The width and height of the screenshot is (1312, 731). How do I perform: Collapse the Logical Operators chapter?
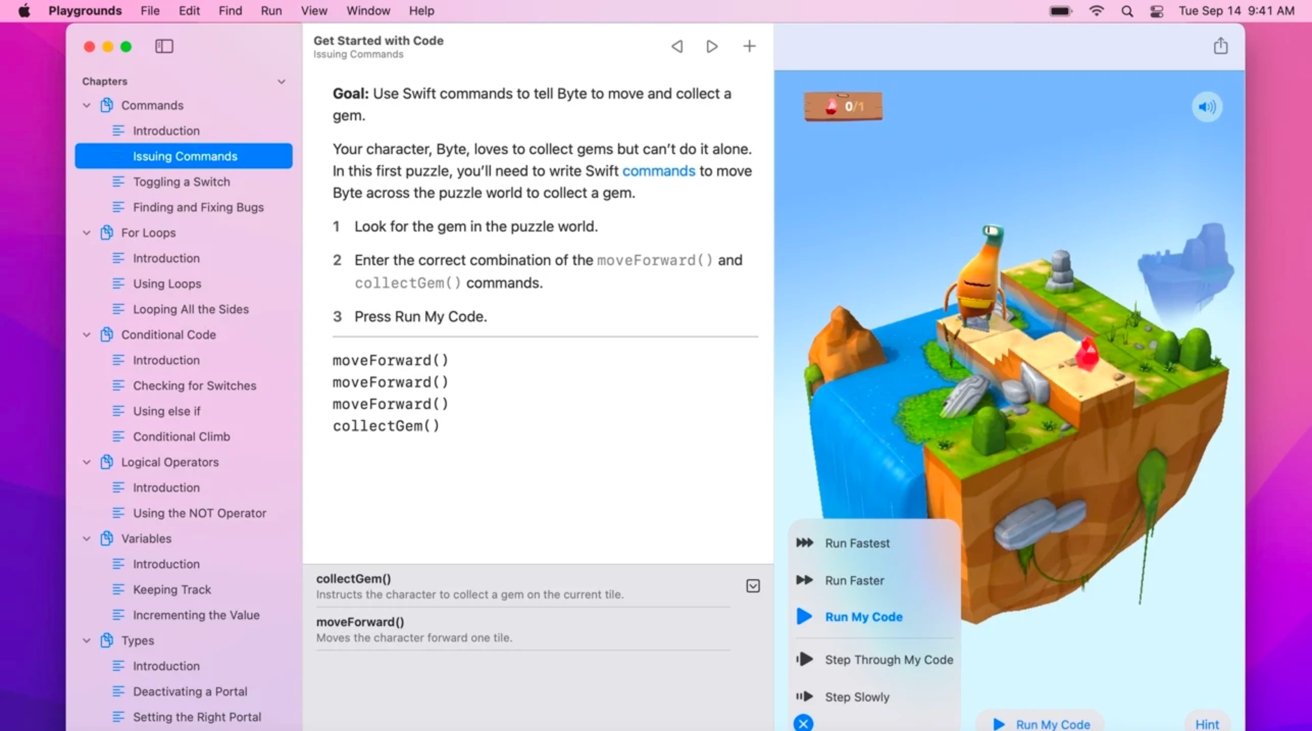tap(87, 463)
